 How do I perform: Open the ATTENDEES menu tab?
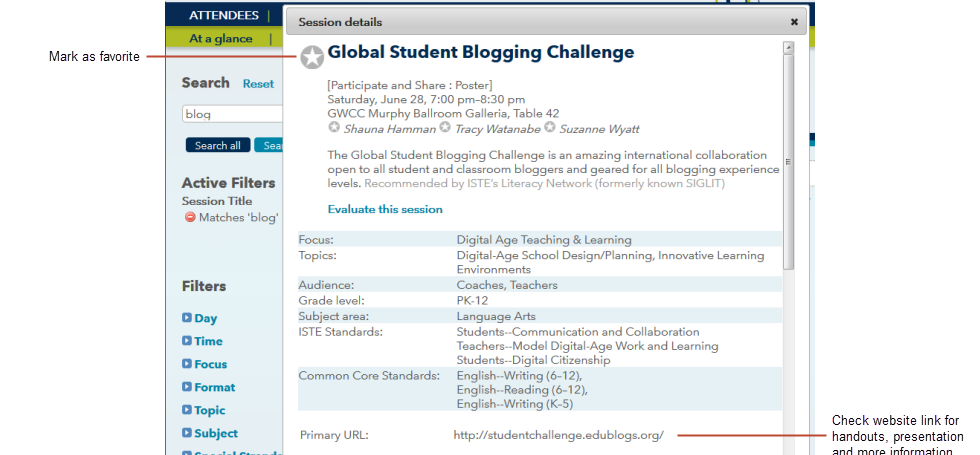(223, 15)
